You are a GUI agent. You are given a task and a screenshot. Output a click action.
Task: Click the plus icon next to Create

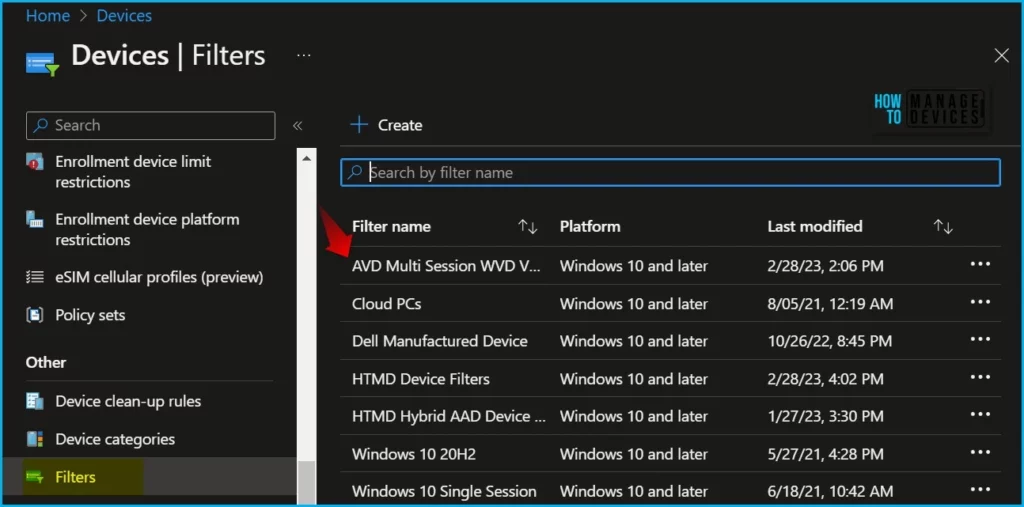[x=359, y=125]
